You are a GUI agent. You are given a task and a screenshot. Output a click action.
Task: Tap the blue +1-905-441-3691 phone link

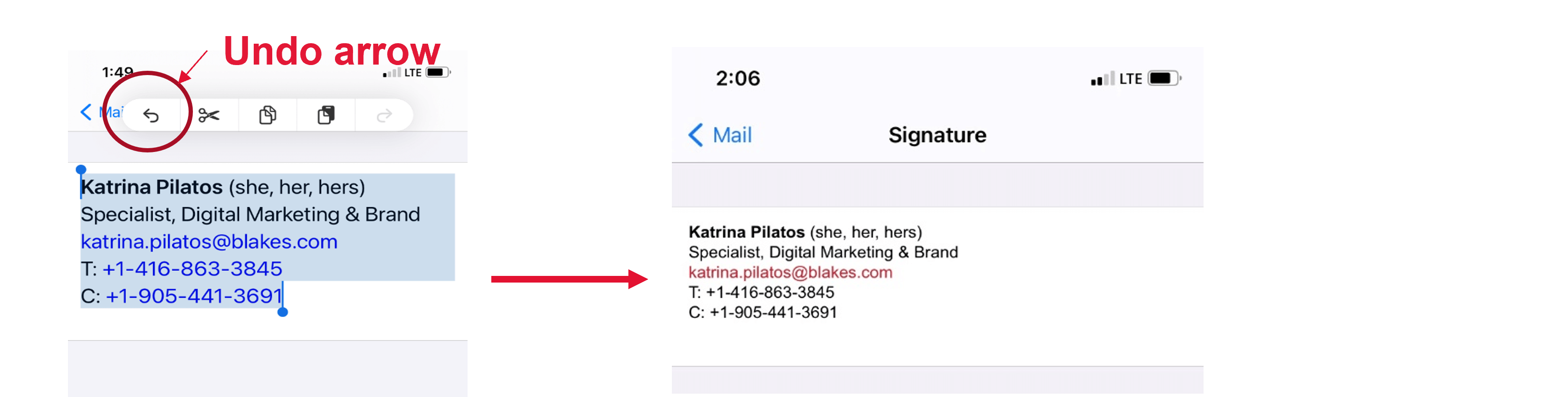pos(194,295)
